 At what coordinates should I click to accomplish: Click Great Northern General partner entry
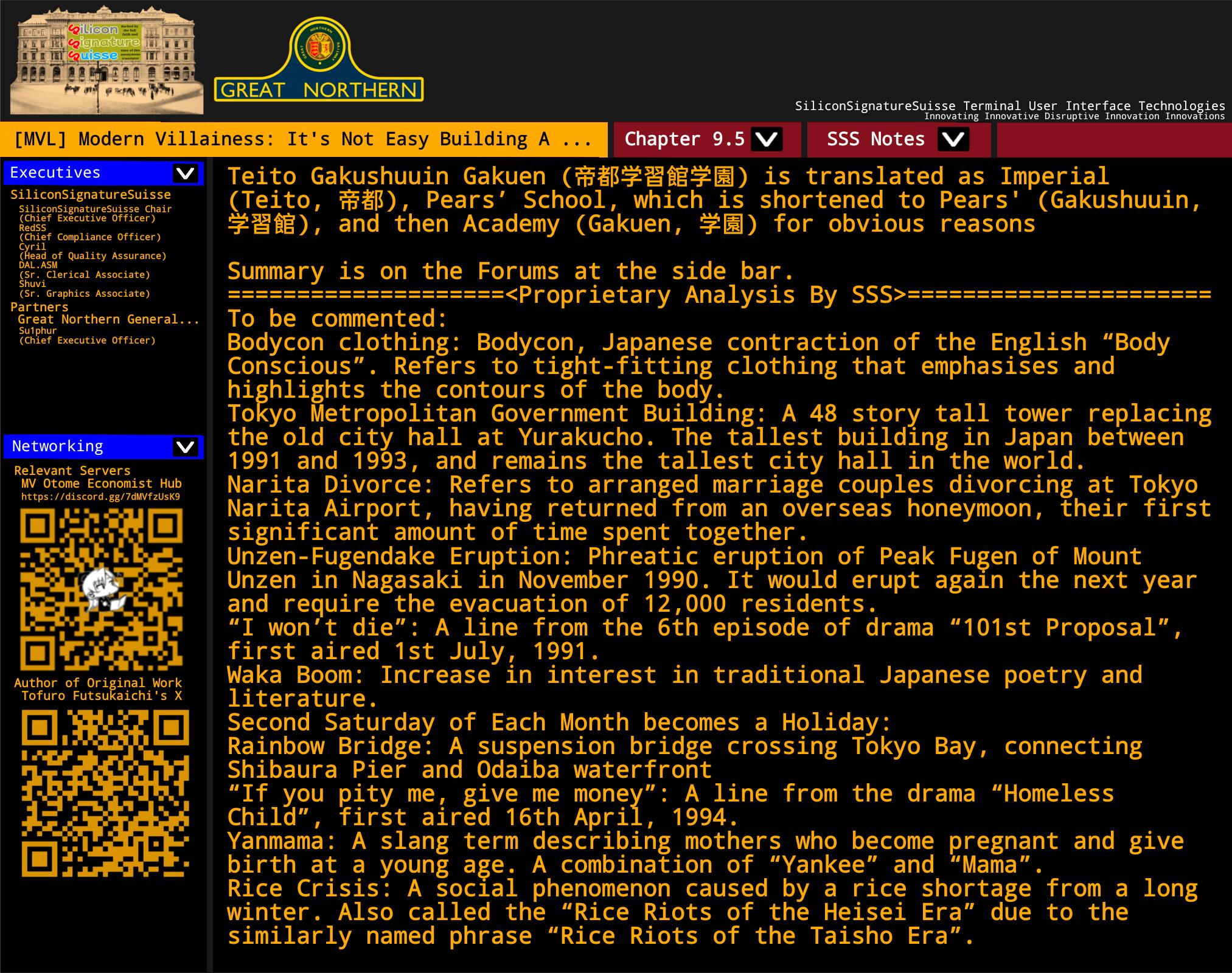108,319
